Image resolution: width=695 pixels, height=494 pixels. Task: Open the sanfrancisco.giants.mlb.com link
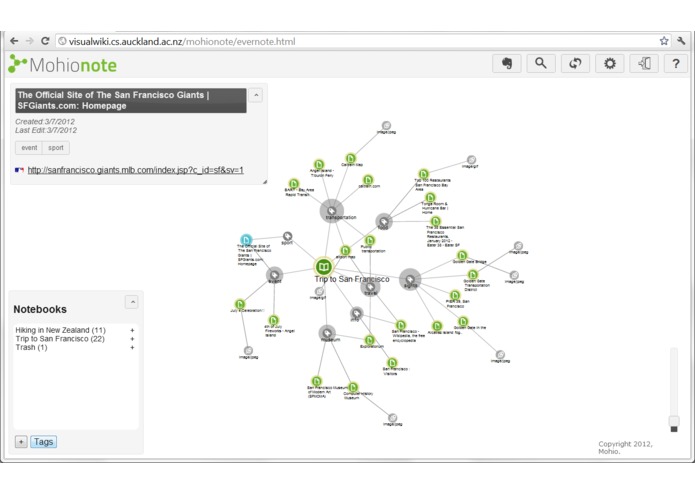click(136, 170)
